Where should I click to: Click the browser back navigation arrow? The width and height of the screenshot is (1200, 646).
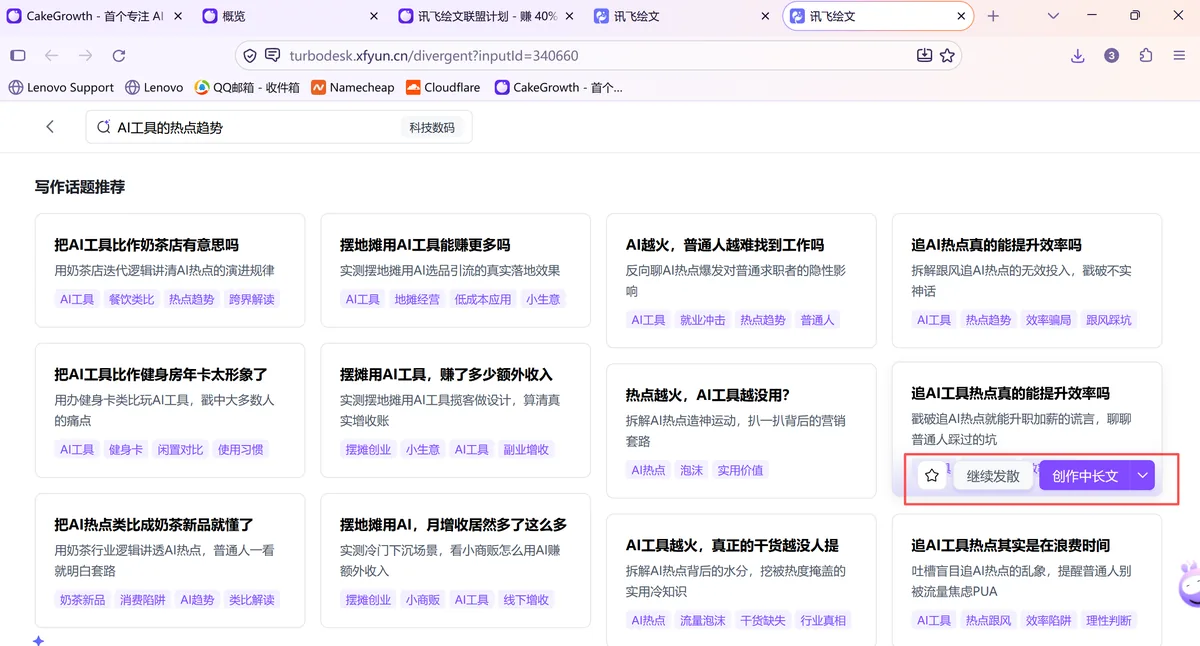pyautogui.click(x=51, y=56)
